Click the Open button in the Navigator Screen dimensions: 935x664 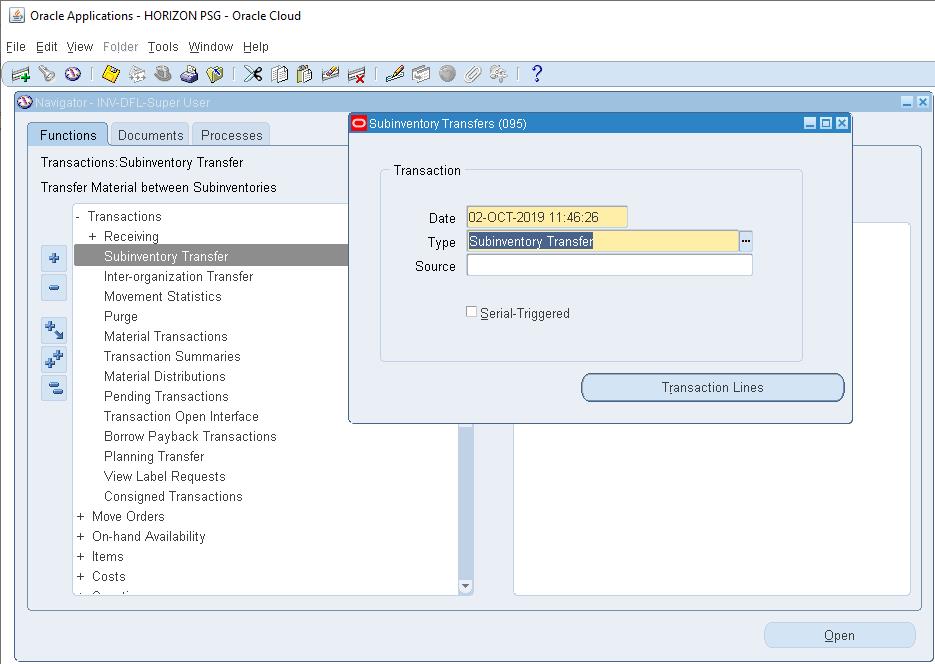pos(839,635)
